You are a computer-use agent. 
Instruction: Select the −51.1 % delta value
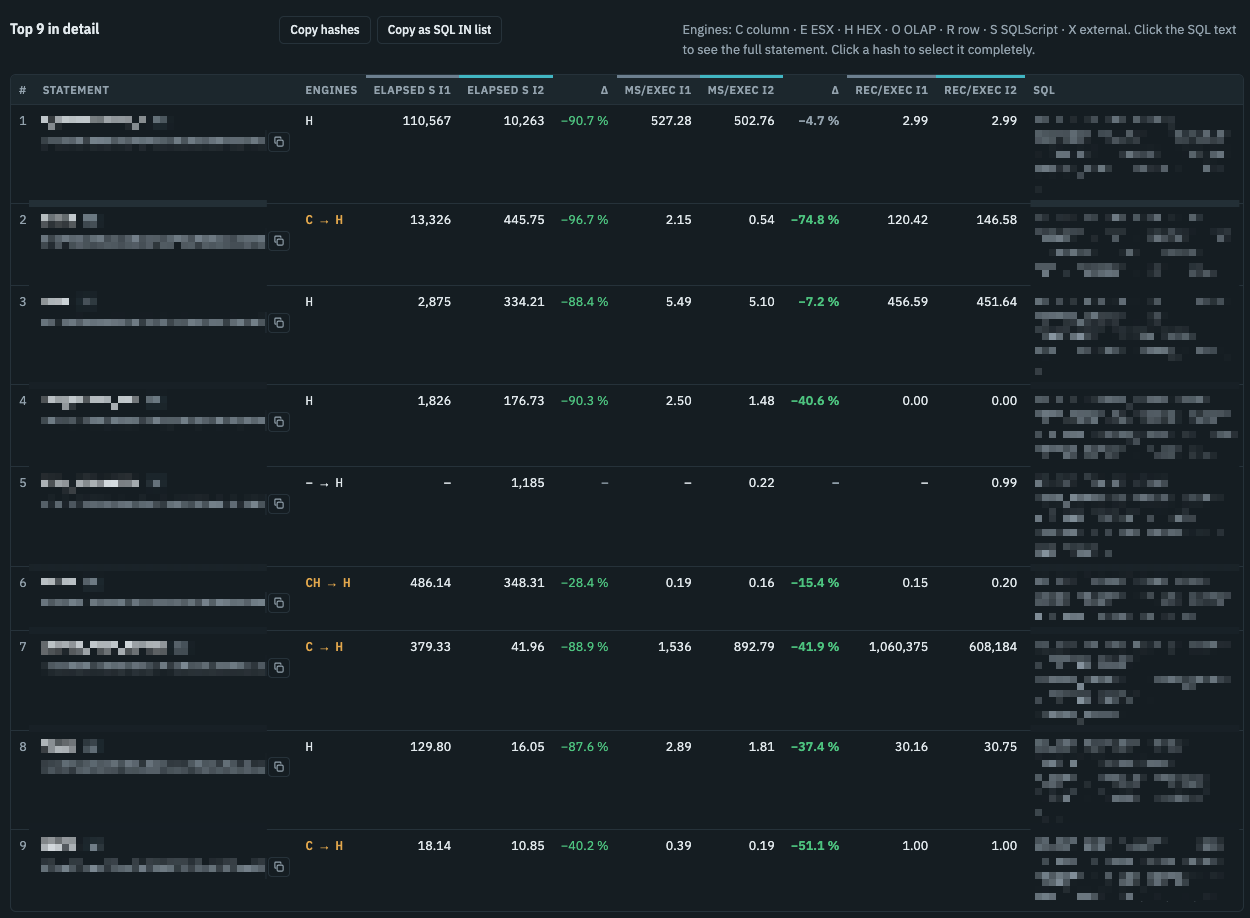(815, 846)
